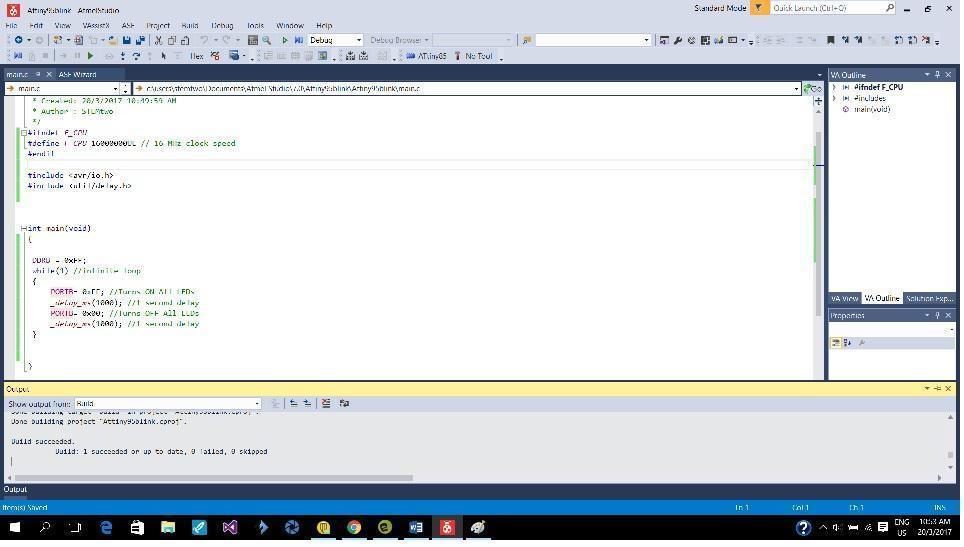Click the Save All toolbar icon

[140, 40]
